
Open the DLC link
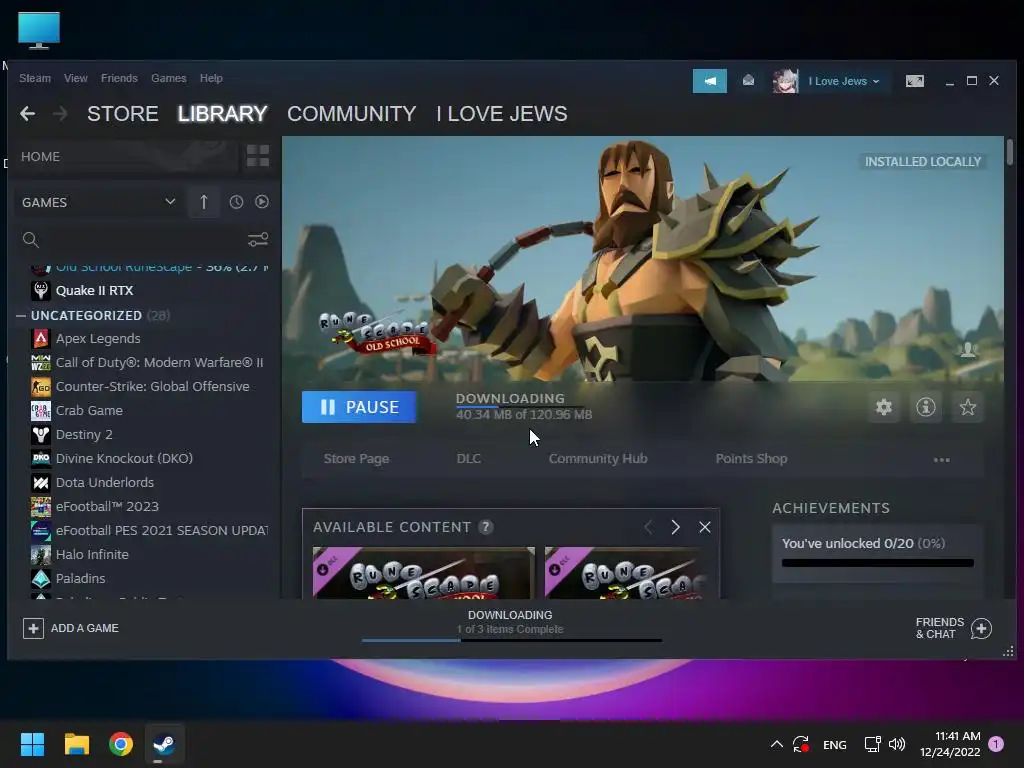click(468, 458)
